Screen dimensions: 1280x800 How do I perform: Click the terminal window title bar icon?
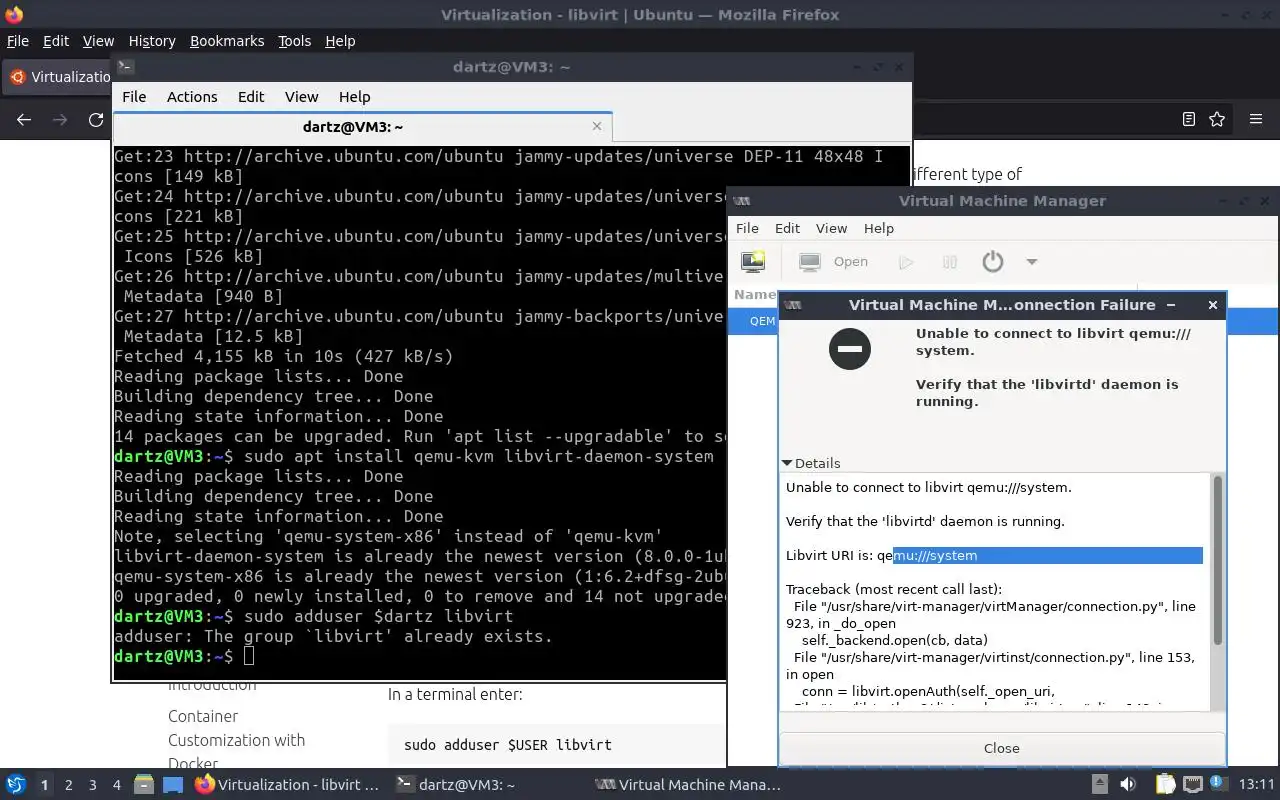coord(125,67)
